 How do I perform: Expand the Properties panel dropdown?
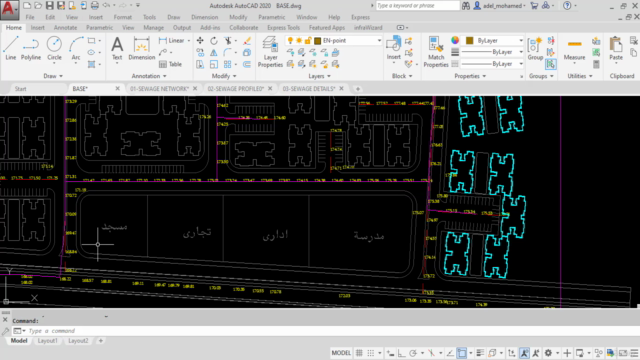pyautogui.click(x=470, y=76)
